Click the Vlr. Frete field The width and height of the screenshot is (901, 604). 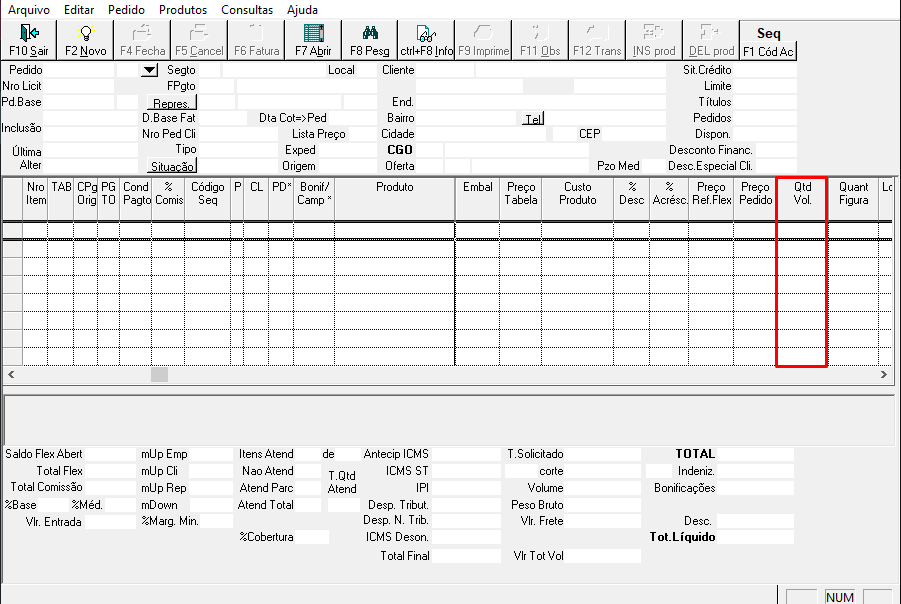[603, 521]
